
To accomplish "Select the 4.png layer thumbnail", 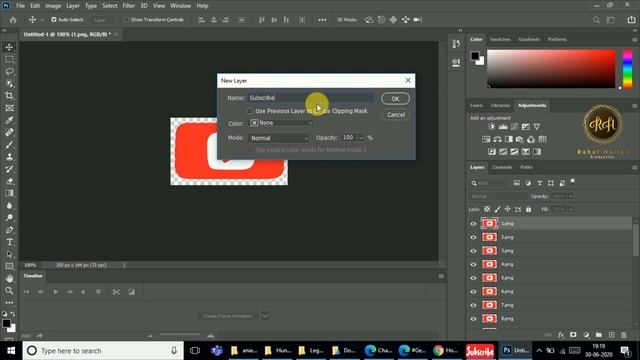I will coord(489,264).
